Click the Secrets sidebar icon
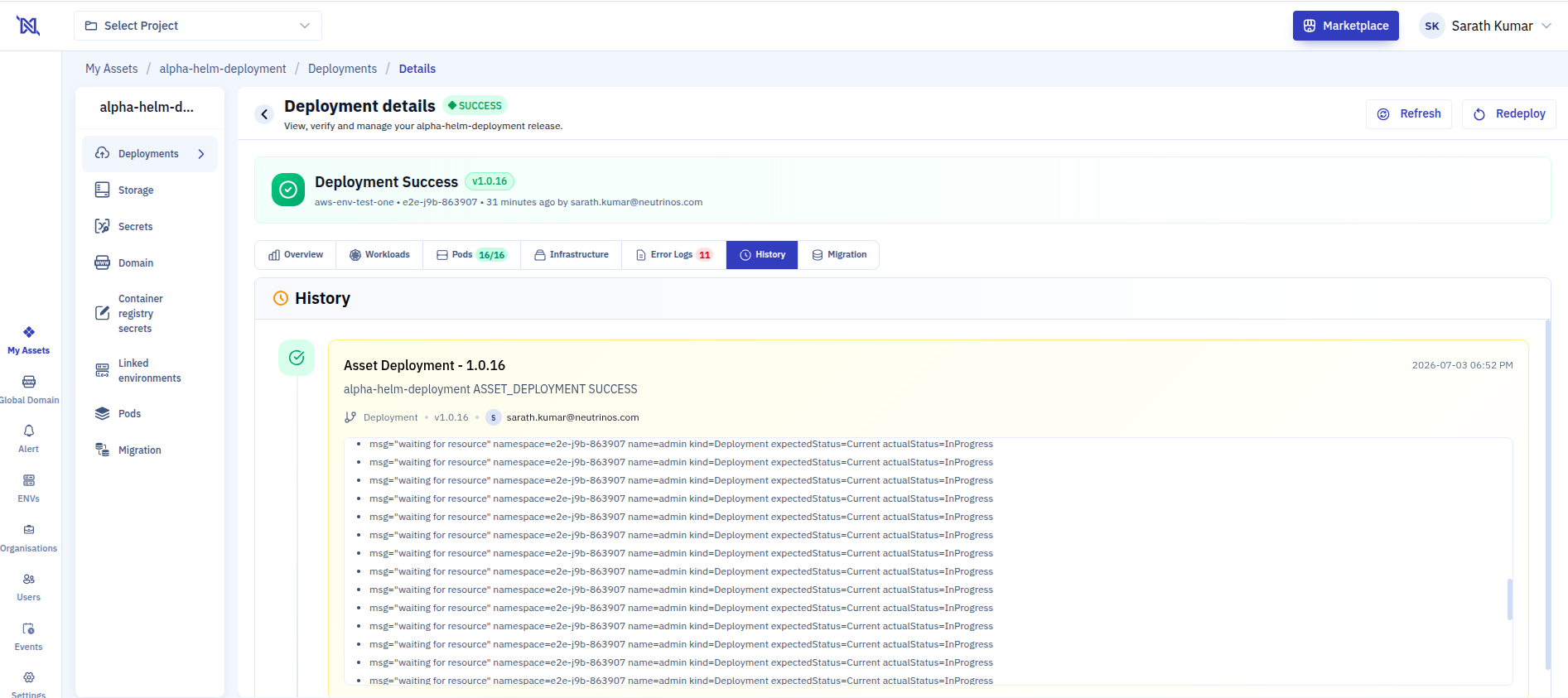The width and height of the screenshot is (1568, 698). point(102,226)
